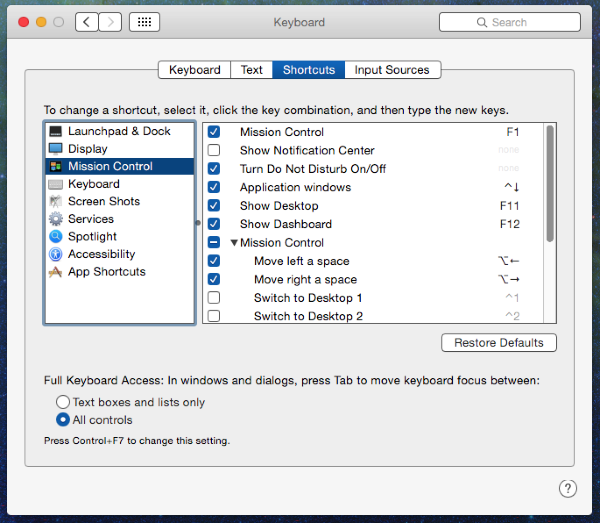Viewport: 600px width, 523px height.
Task: Uncheck Show Dashboard checkbox
Action: click(x=214, y=224)
